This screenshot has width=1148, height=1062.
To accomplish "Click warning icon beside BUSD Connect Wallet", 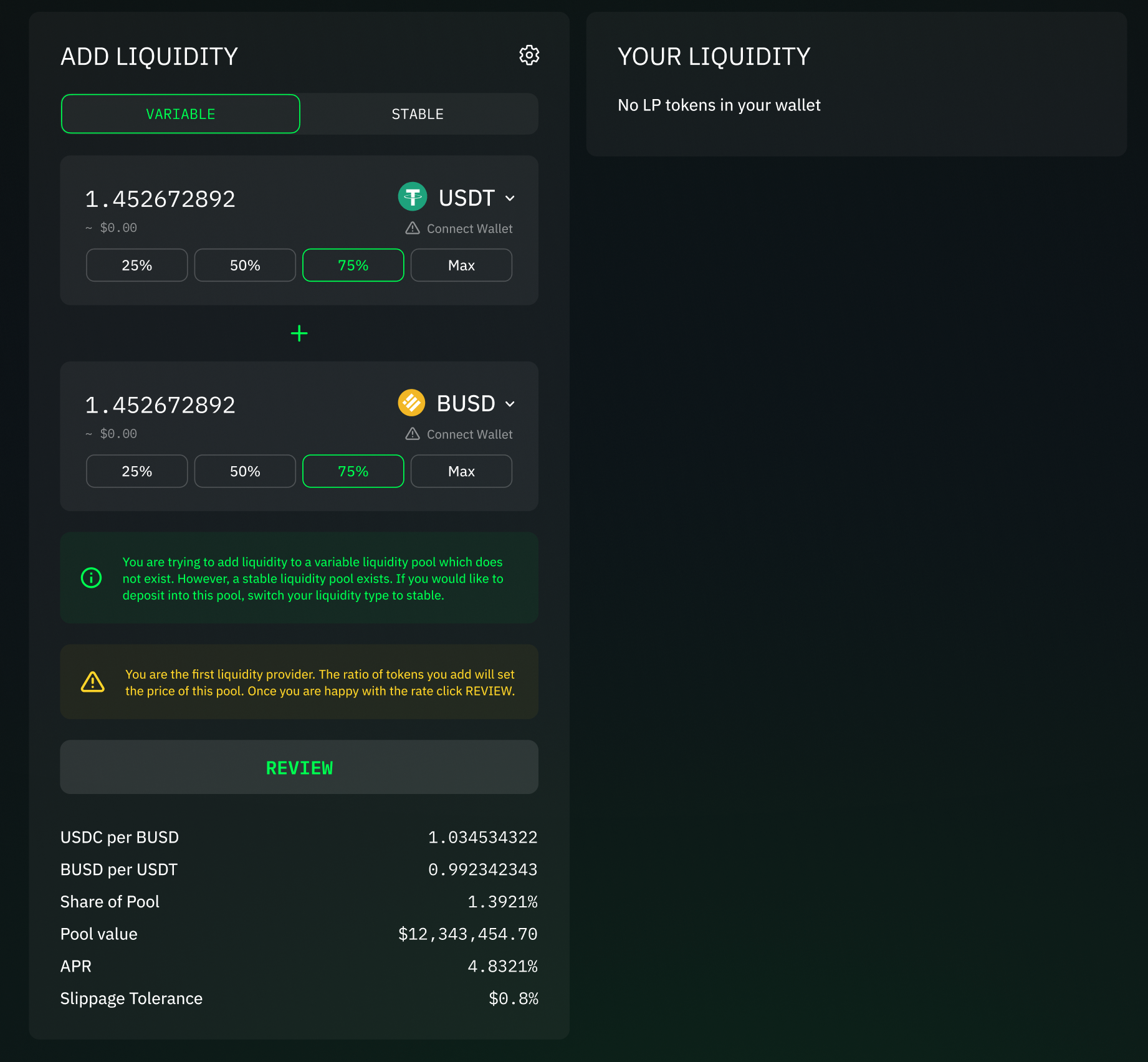I will [413, 434].
